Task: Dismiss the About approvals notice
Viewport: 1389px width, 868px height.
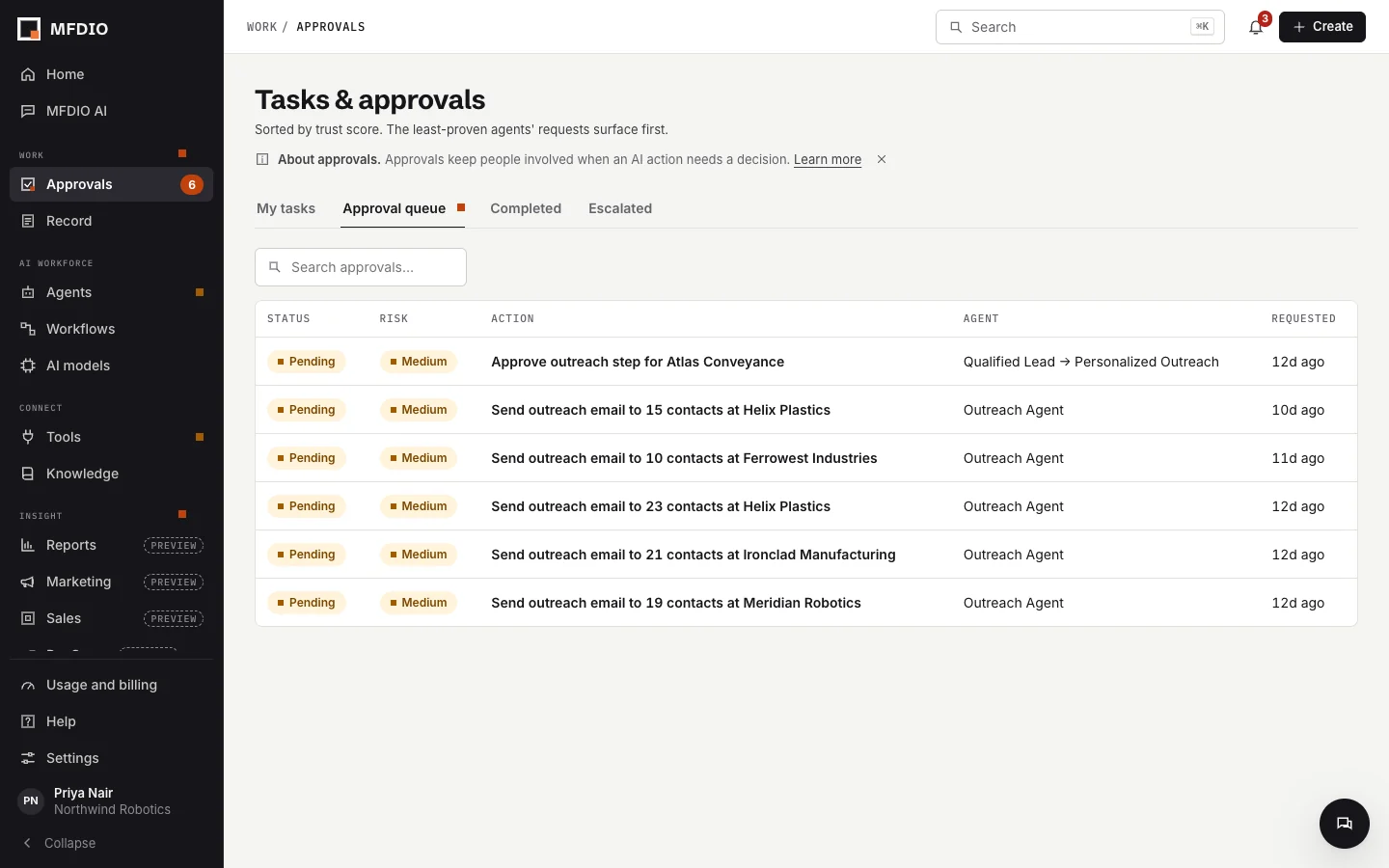Action: pyautogui.click(x=882, y=159)
